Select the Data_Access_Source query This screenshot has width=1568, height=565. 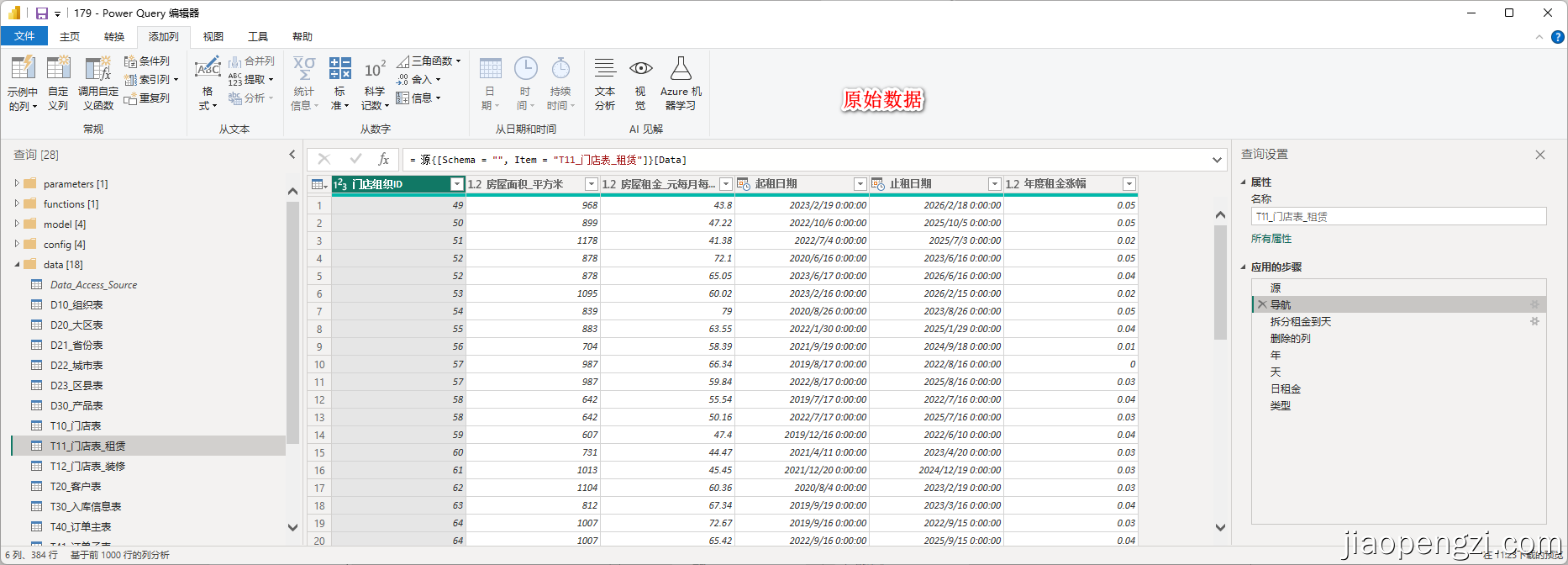[x=93, y=285]
